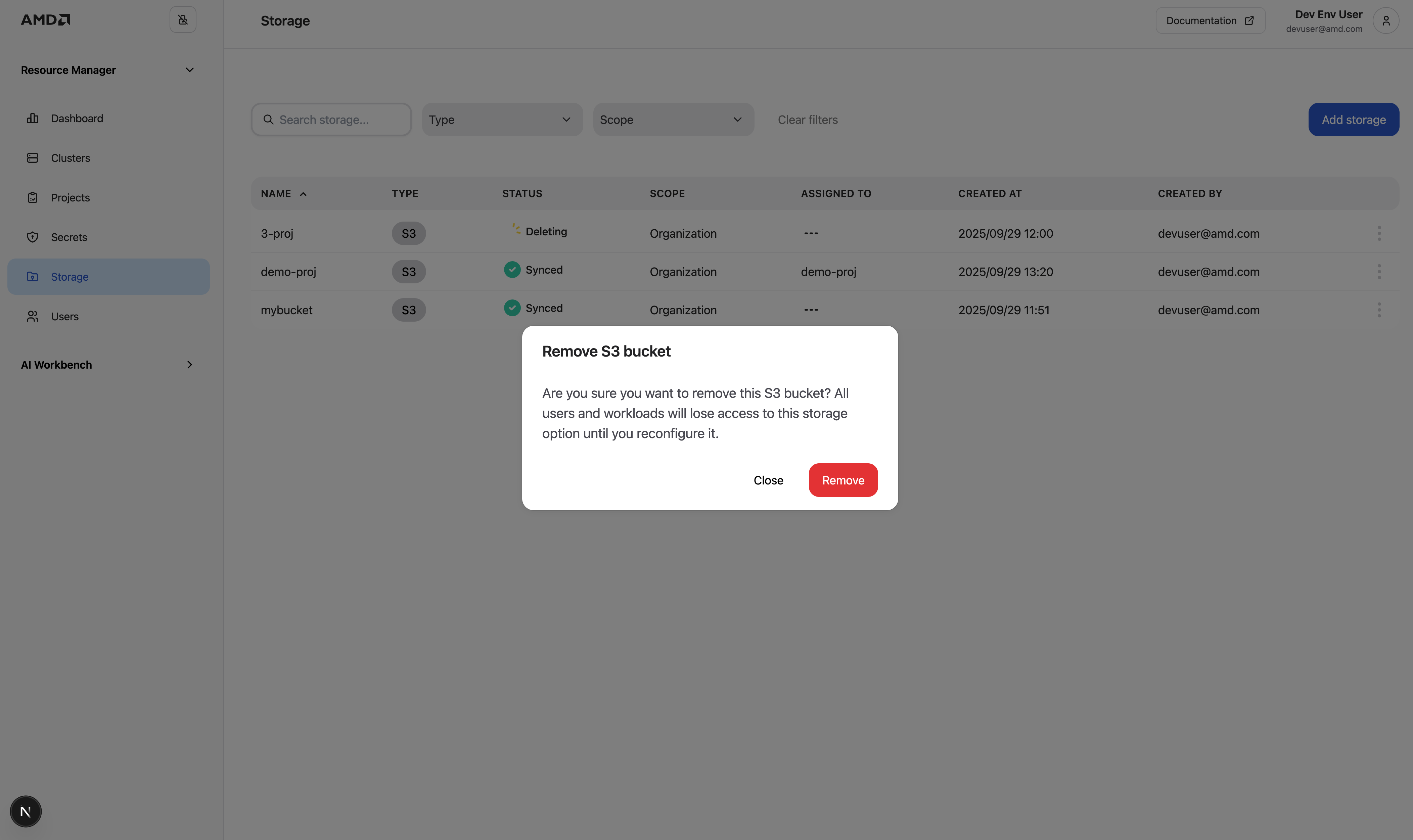
Task: Open the actions menu on the mybucket row
Action: click(1379, 310)
